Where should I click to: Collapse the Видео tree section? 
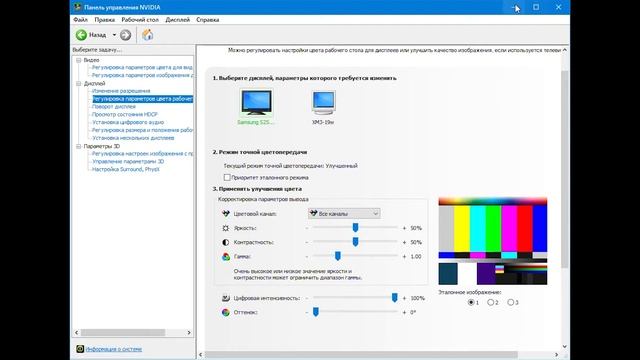(79, 60)
